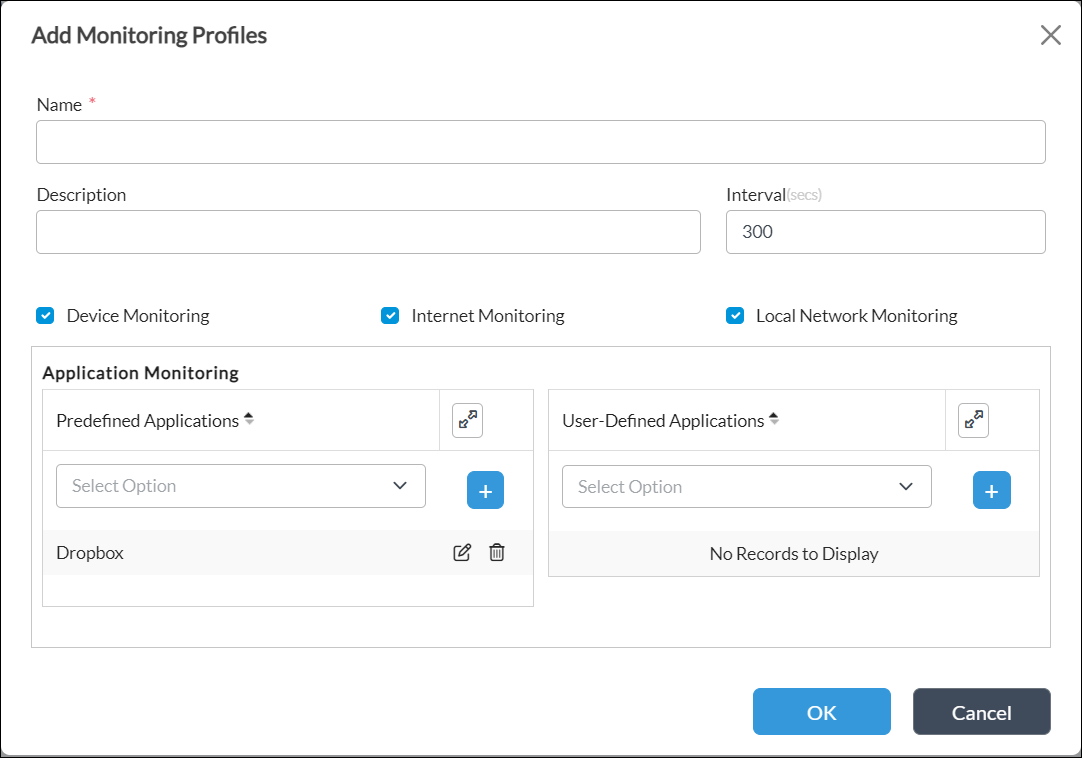Open the User-Defined Applications Select Option dropdown

pos(746,487)
